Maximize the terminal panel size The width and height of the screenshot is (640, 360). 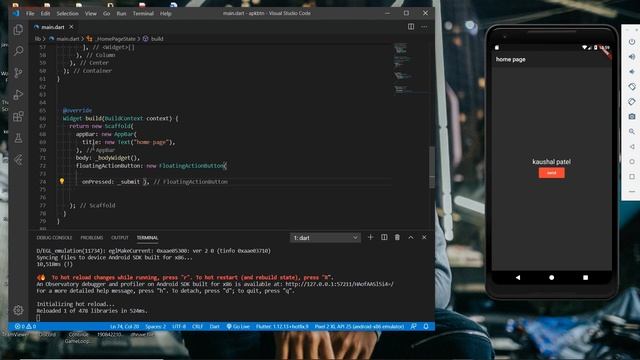coord(411,237)
